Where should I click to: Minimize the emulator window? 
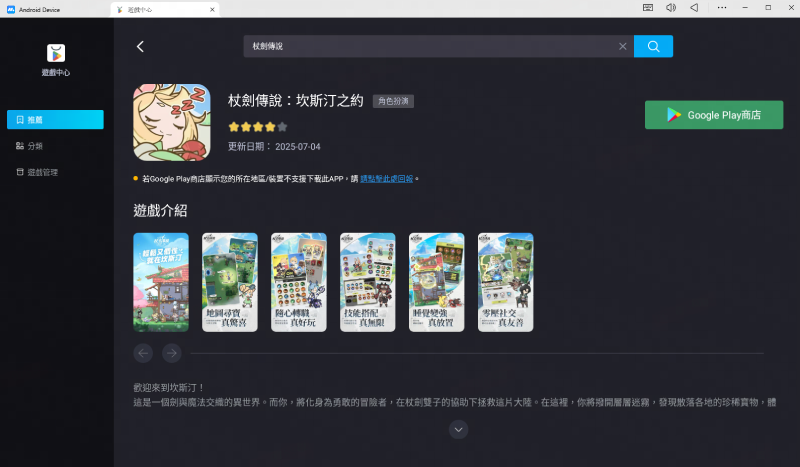(x=745, y=8)
